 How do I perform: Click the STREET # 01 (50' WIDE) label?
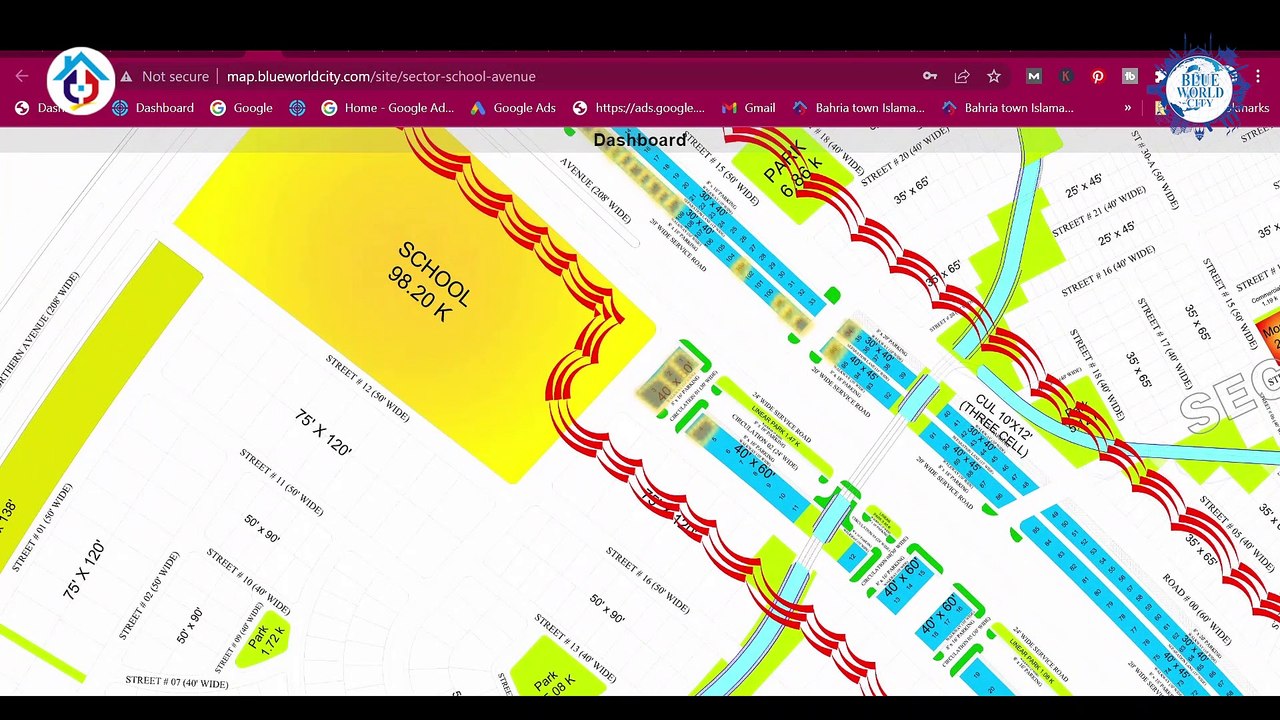[43, 527]
